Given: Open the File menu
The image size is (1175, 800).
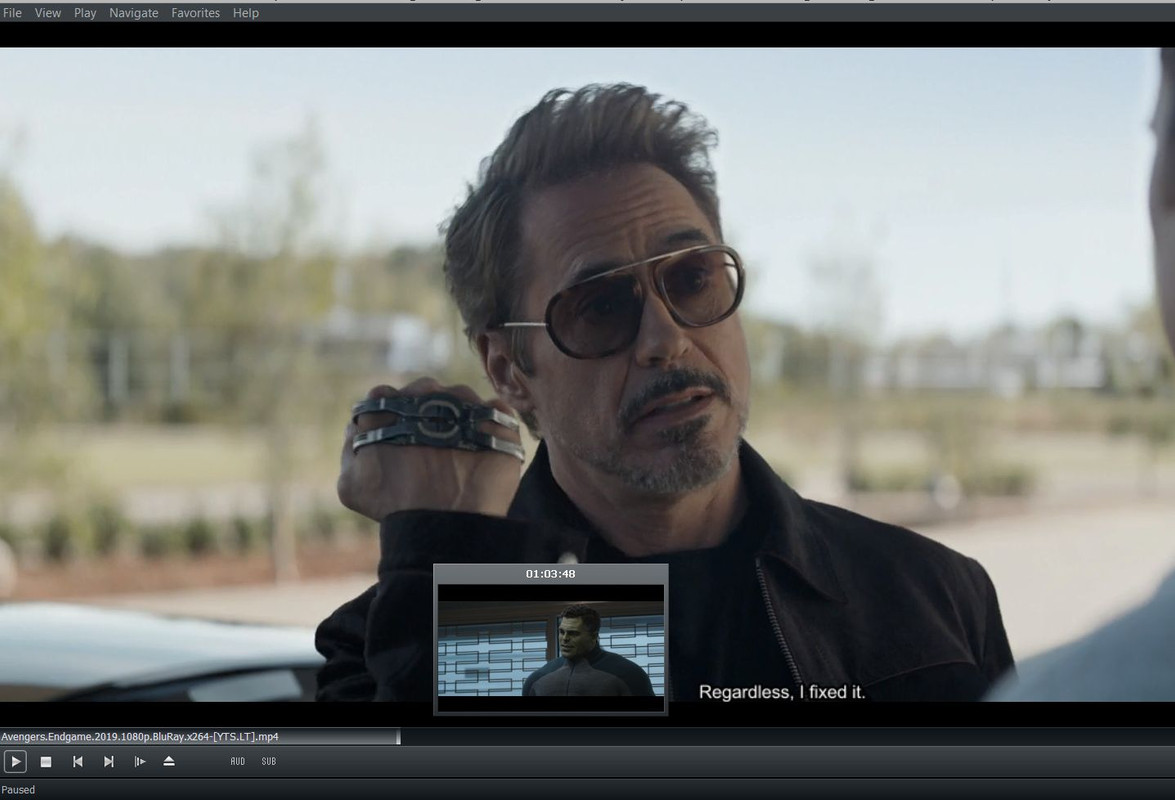Looking at the screenshot, I should point(12,13).
